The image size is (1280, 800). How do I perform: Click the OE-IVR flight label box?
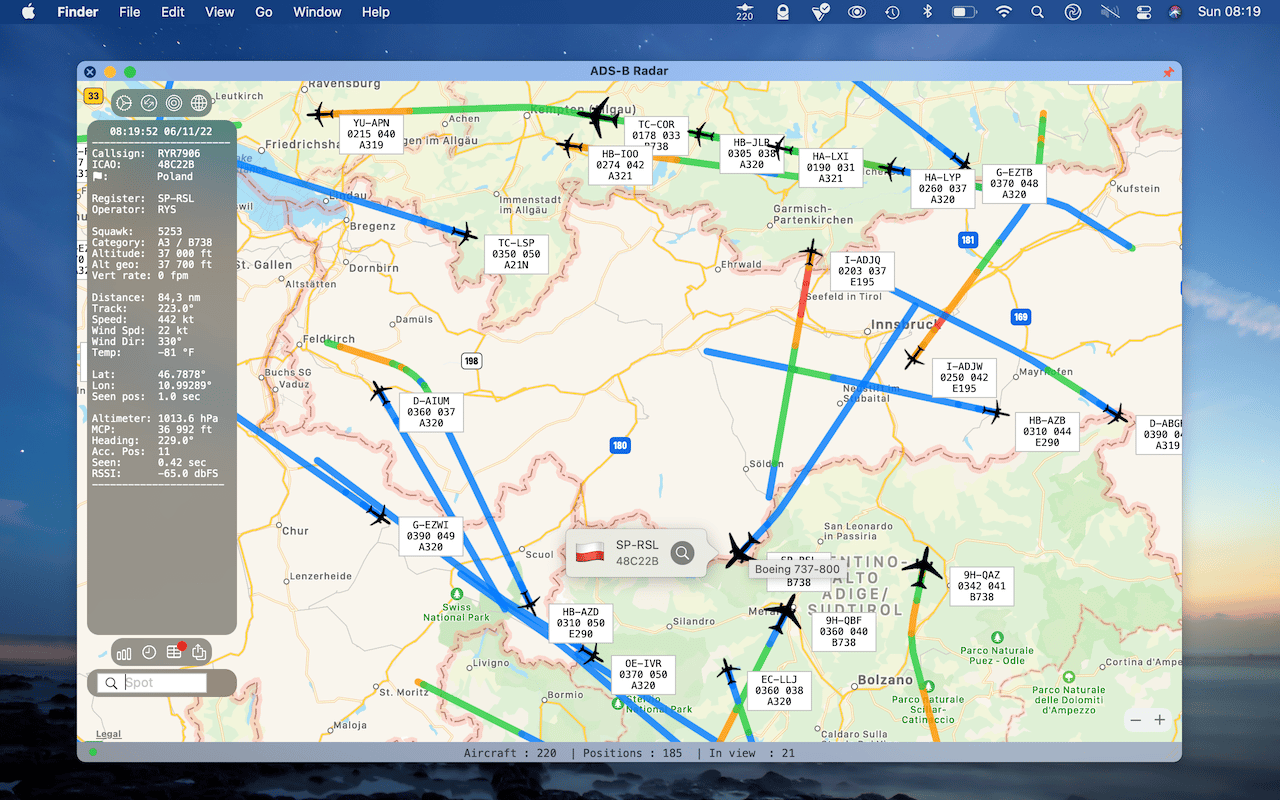click(643, 675)
